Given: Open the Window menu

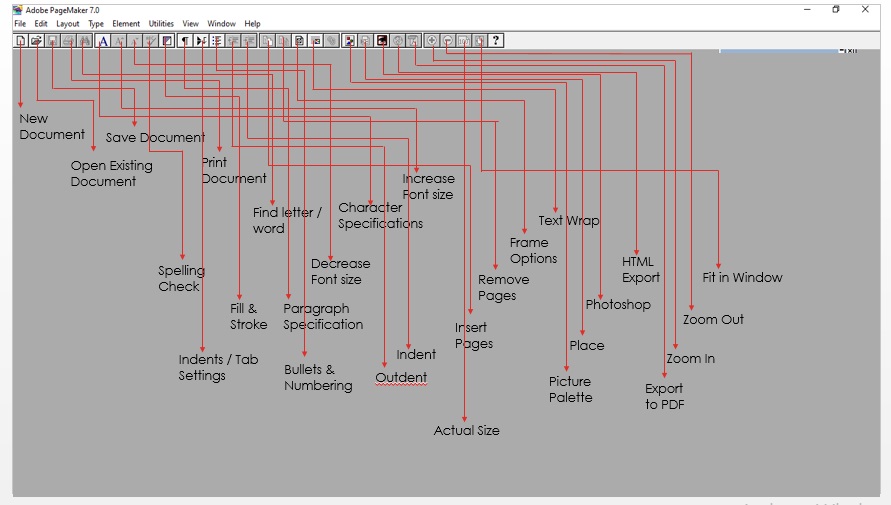Looking at the screenshot, I should point(221,23).
